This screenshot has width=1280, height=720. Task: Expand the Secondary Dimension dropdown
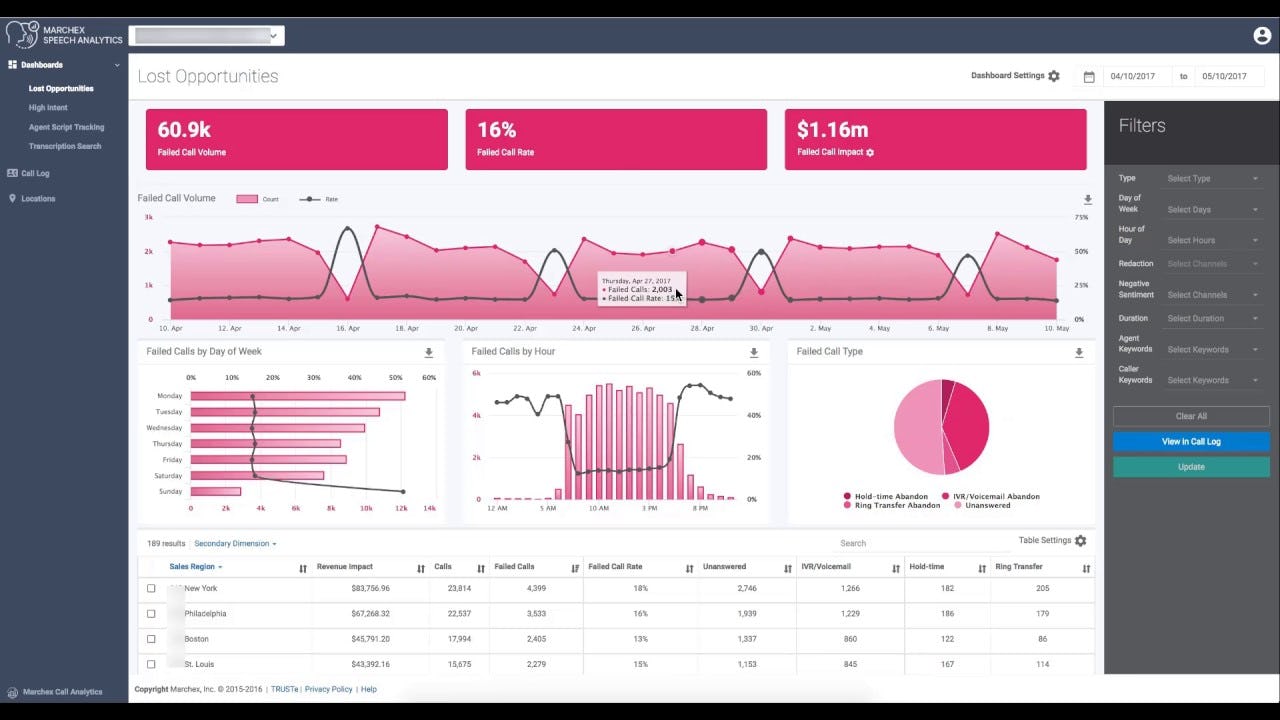[x=233, y=543]
